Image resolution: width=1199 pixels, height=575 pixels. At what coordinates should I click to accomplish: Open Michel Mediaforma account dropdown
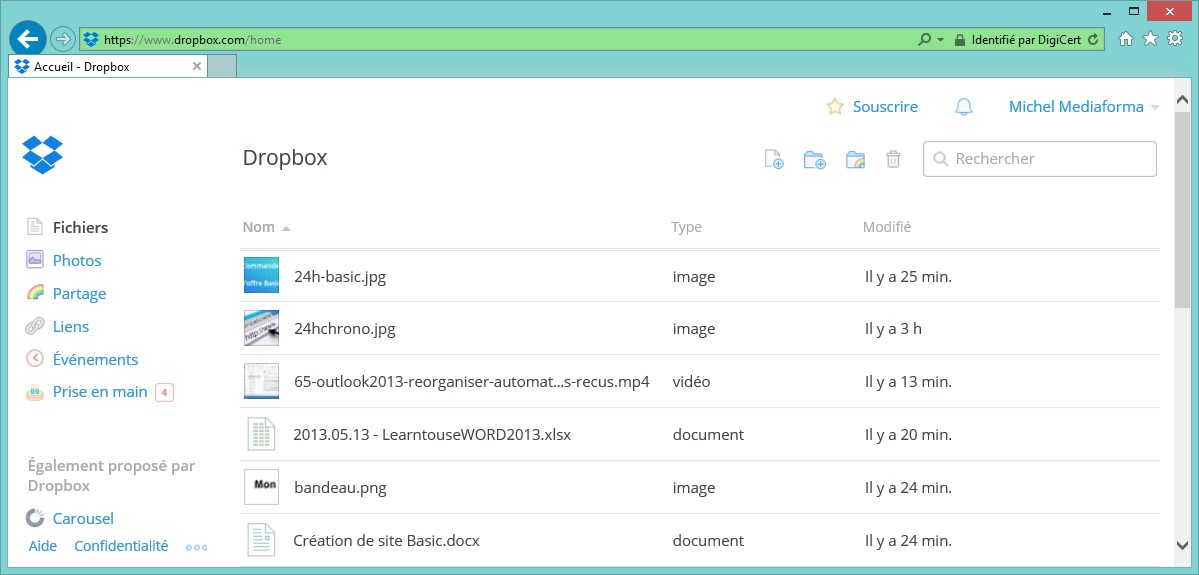1083,107
